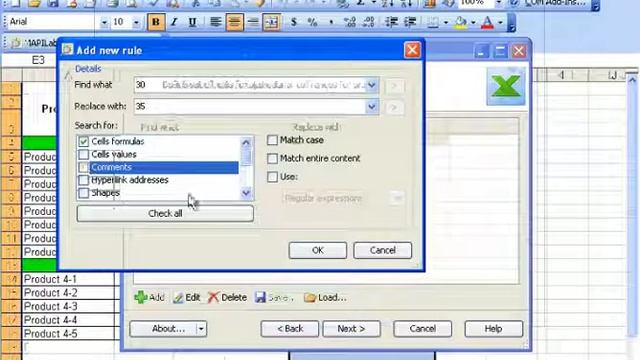Toggle bold formatting
This screenshot has height=360, width=640.
156,22
